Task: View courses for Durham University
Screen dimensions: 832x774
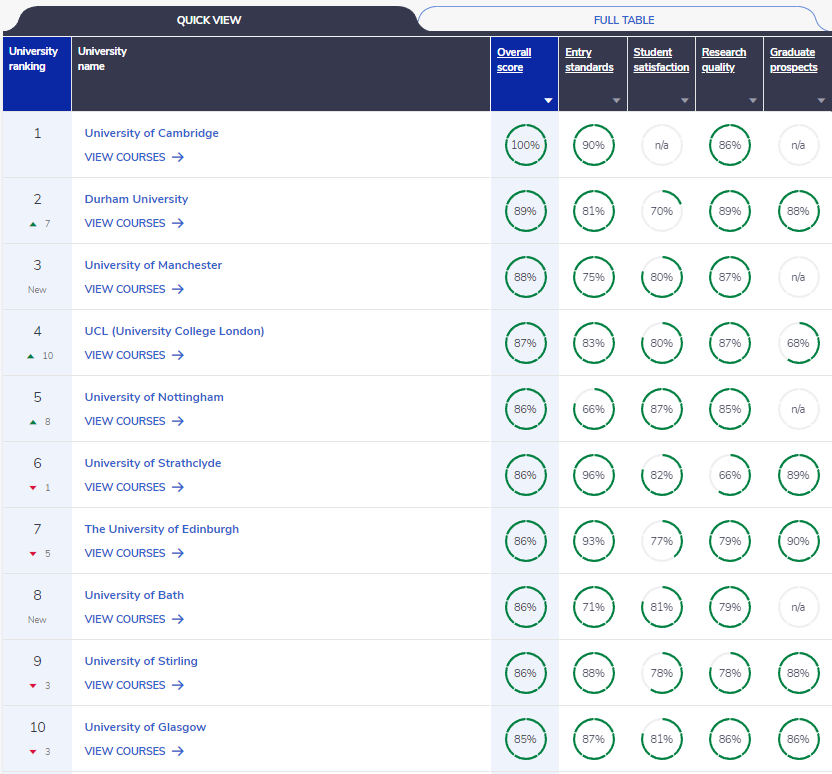Action: click(134, 223)
